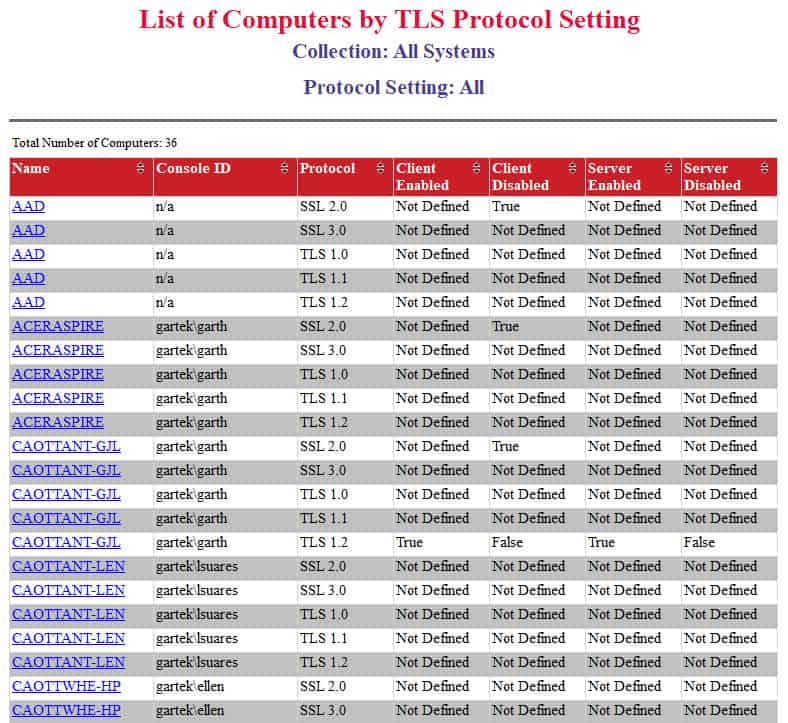Select the True cell in CAOTTANT-GJL Client Enabled
The width and height of the screenshot is (788, 723).
410,543
